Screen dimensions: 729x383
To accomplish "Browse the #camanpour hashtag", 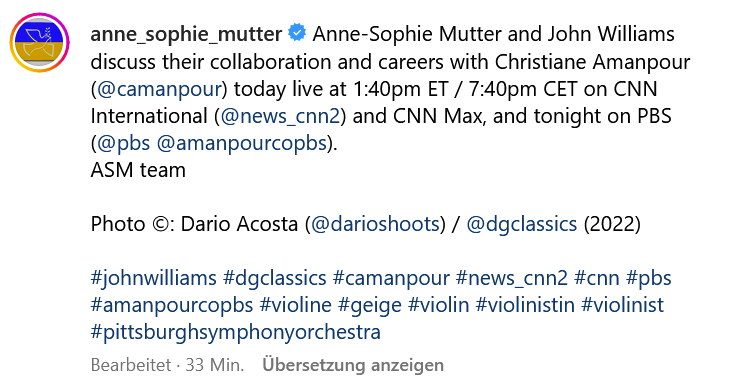I will (x=391, y=278).
